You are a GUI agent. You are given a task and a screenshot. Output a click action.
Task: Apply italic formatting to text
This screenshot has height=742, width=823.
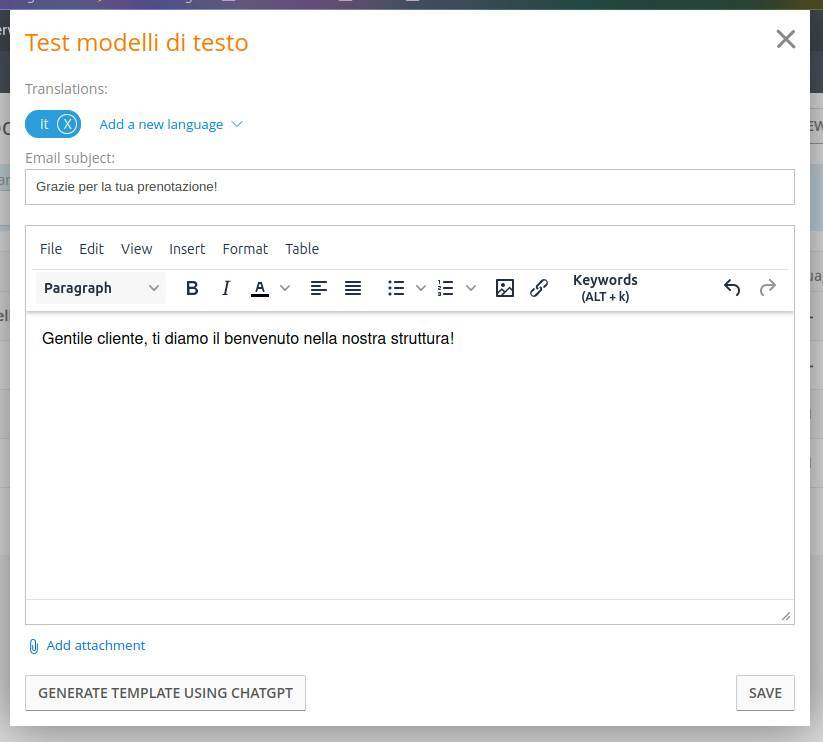click(x=226, y=288)
